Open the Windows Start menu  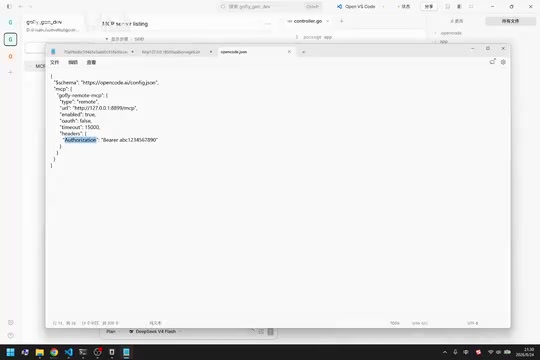click(11, 352)
